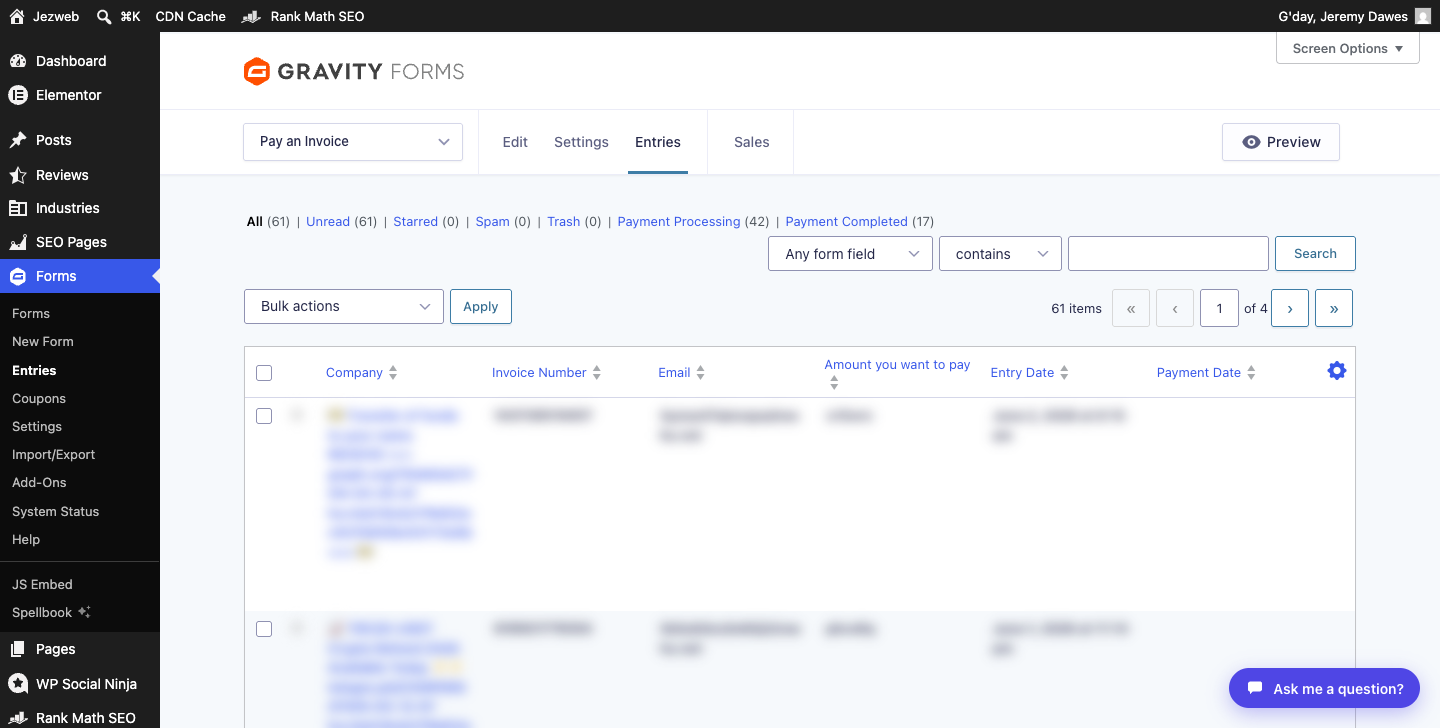Image resolution: width=1440 pixels, height=728 pixels.
Task: Open the Pay an Invoice form switcher
Action: coord(353,142)
